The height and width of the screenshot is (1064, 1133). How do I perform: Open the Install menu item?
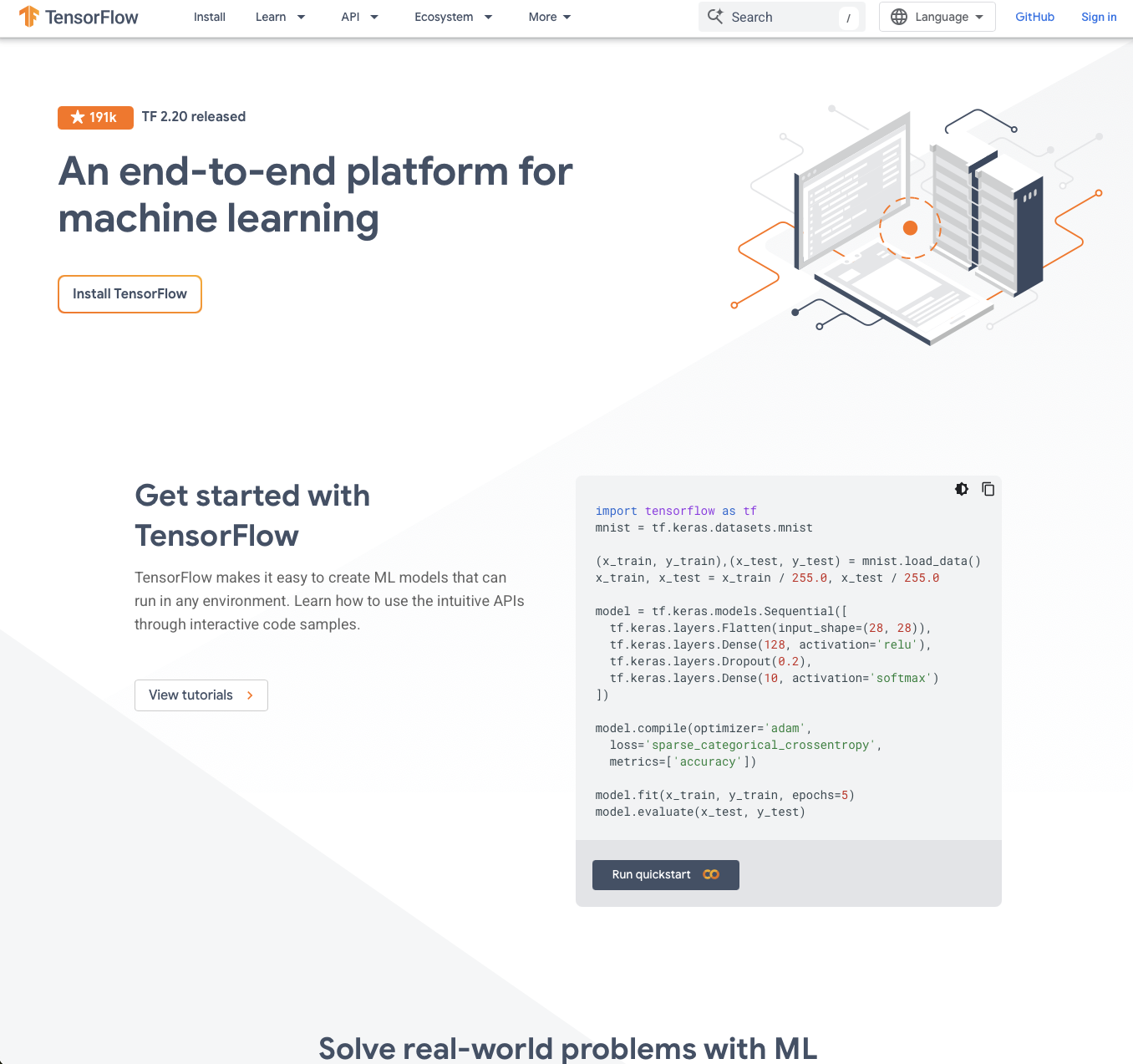pos(210,17)
